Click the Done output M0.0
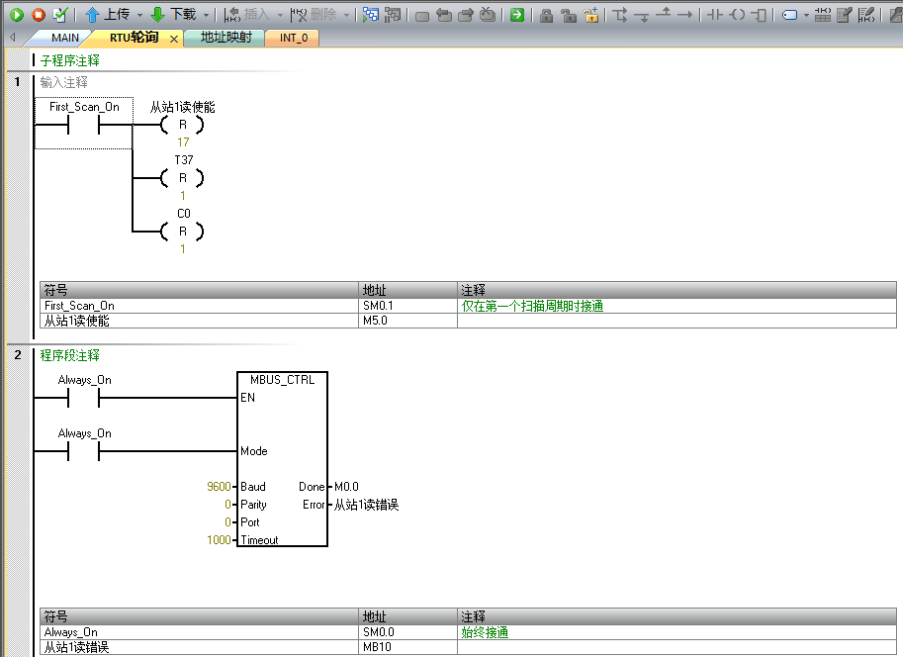903x657 pixels. (x=346, y=487)
